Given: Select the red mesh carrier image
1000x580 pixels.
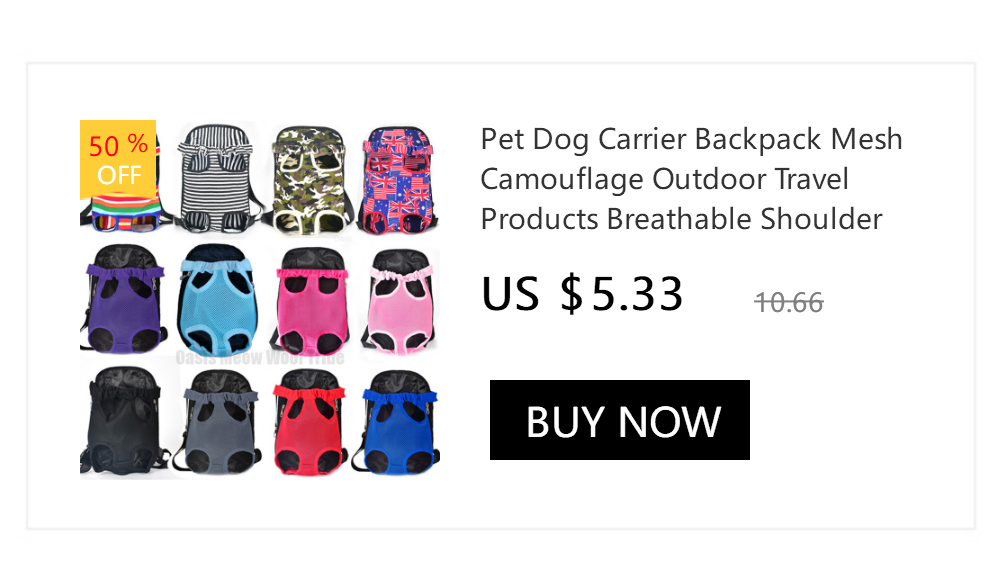Looking at the screenshot, I should (309, 421).
